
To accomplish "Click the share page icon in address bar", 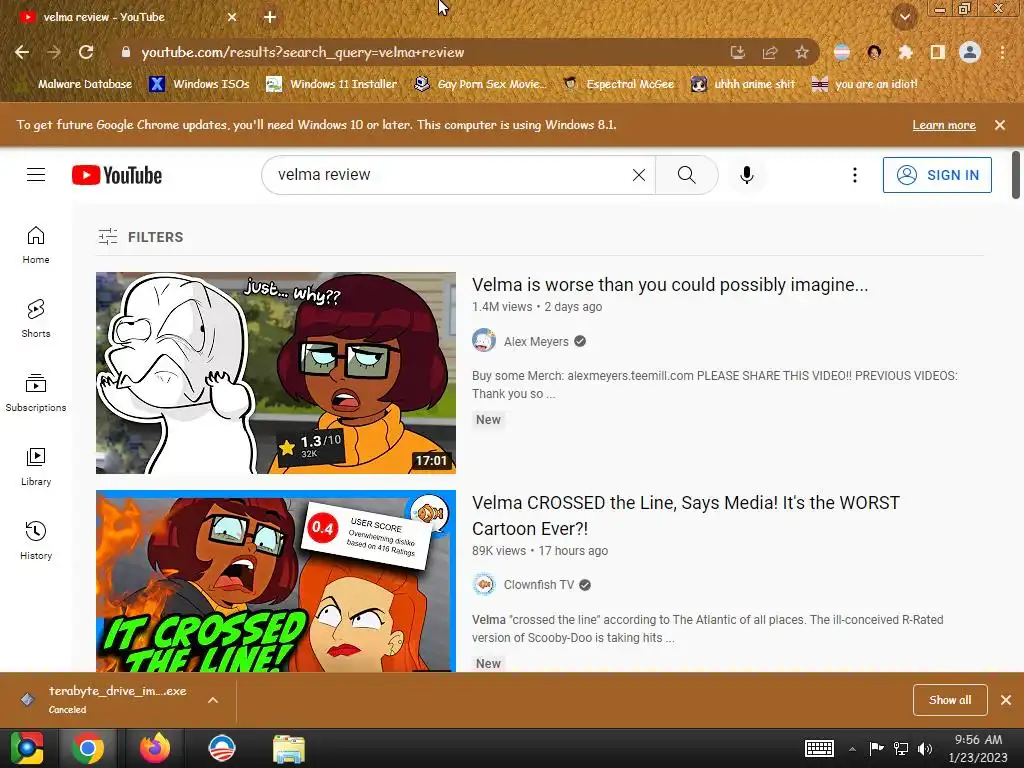I will point(770,52).
